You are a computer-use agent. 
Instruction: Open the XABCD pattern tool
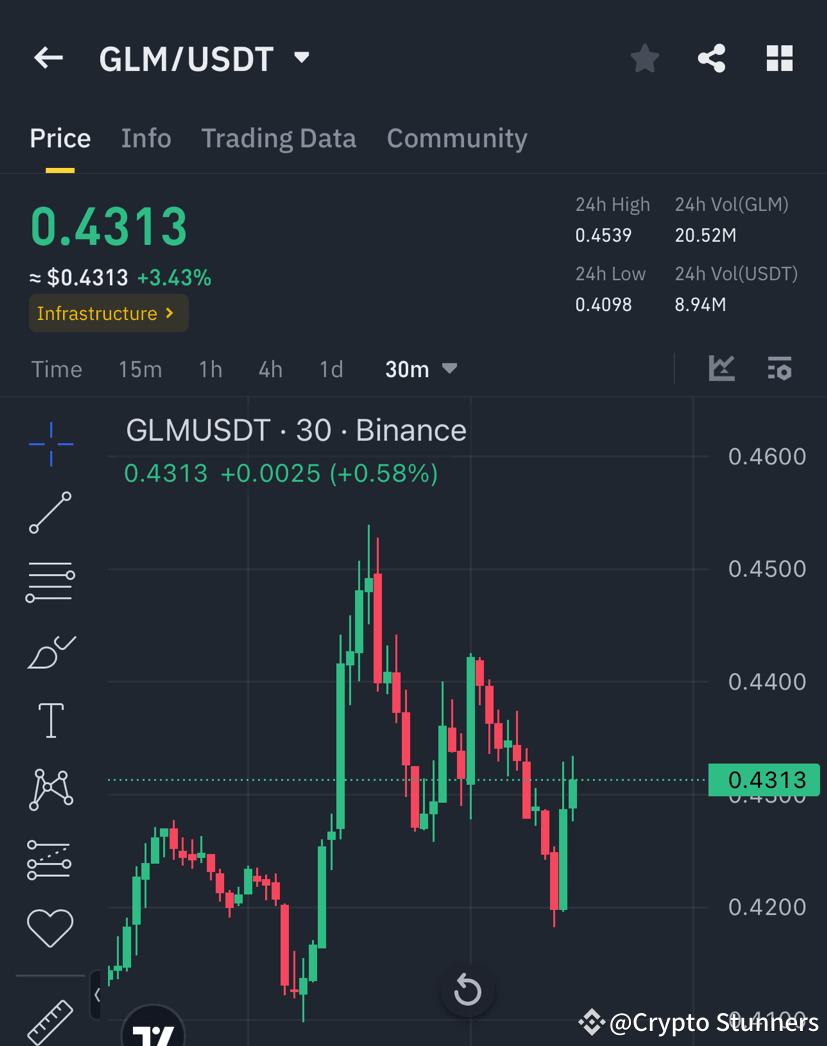coord(50,789)
